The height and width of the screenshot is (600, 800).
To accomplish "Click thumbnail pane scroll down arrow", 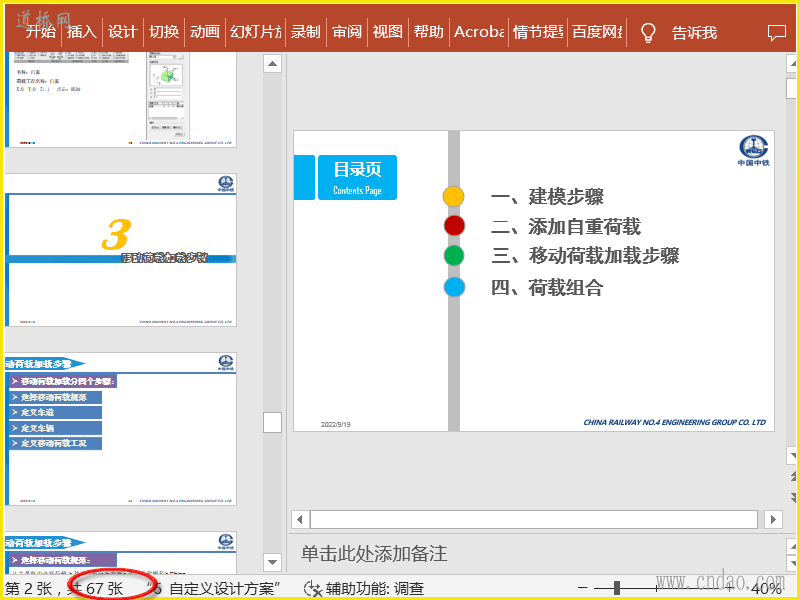I will [272, 562].
